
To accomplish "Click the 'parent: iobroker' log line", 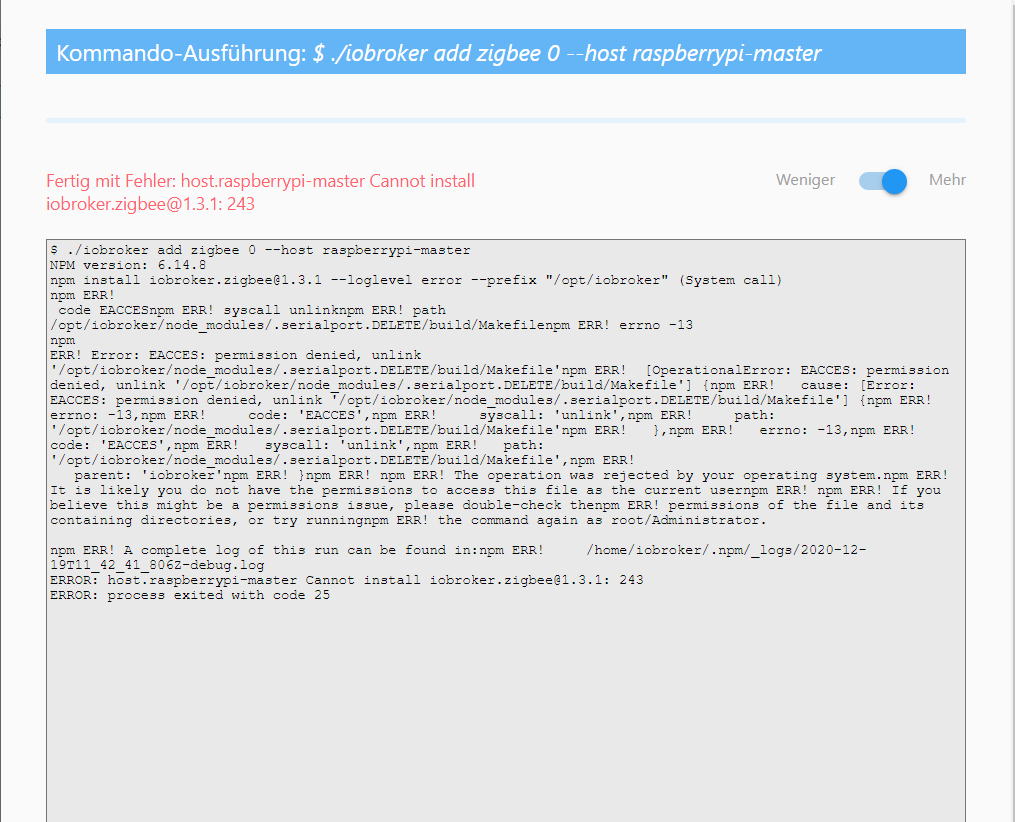I will [x=511, y=475].
